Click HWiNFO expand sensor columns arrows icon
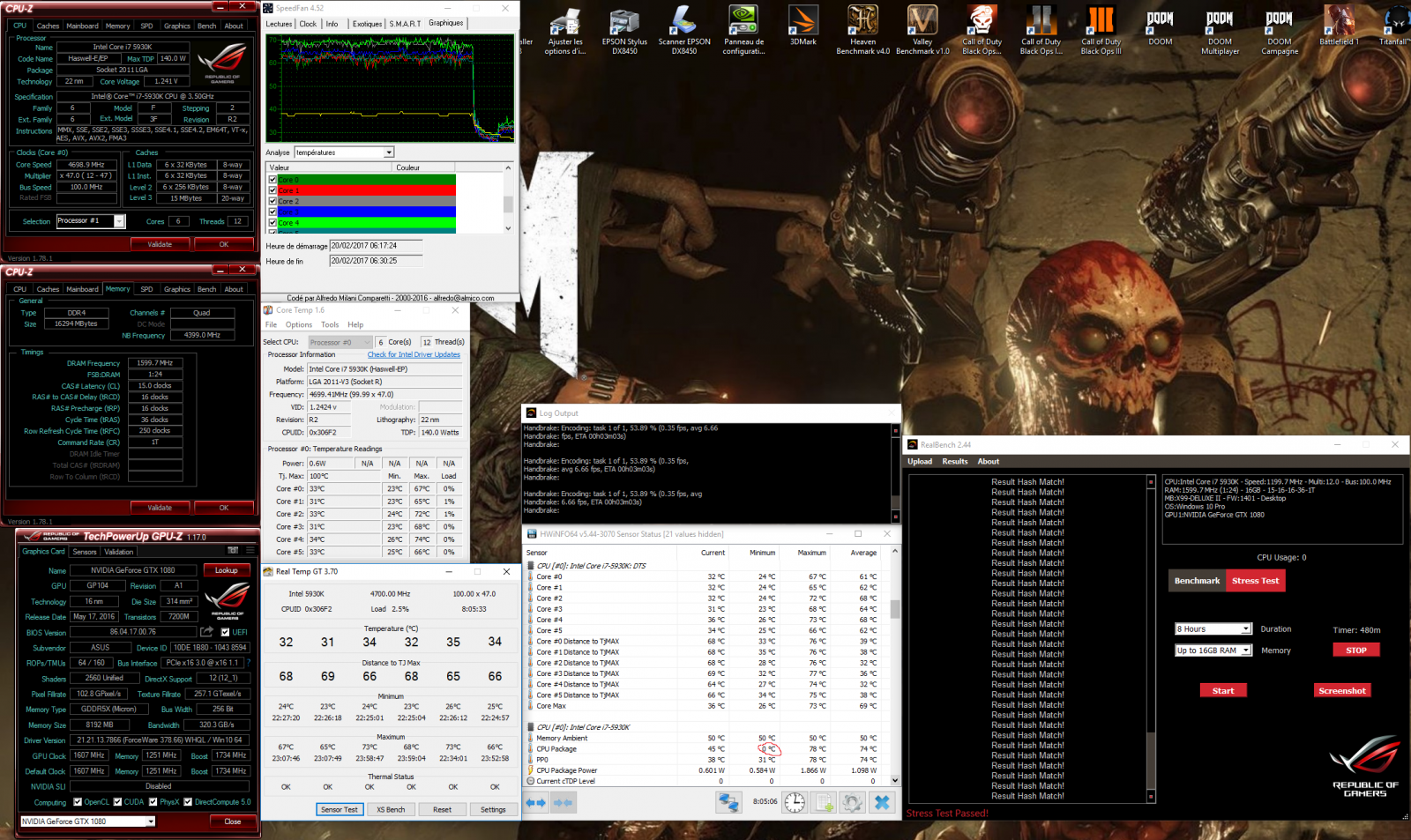 coord(536,802)
